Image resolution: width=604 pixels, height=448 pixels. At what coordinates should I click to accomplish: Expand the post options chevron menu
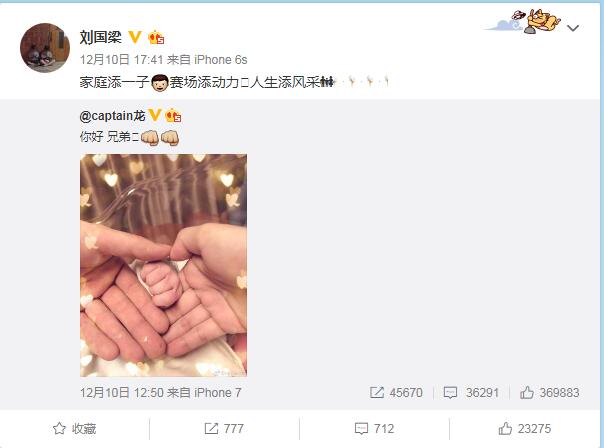point(573,28)
